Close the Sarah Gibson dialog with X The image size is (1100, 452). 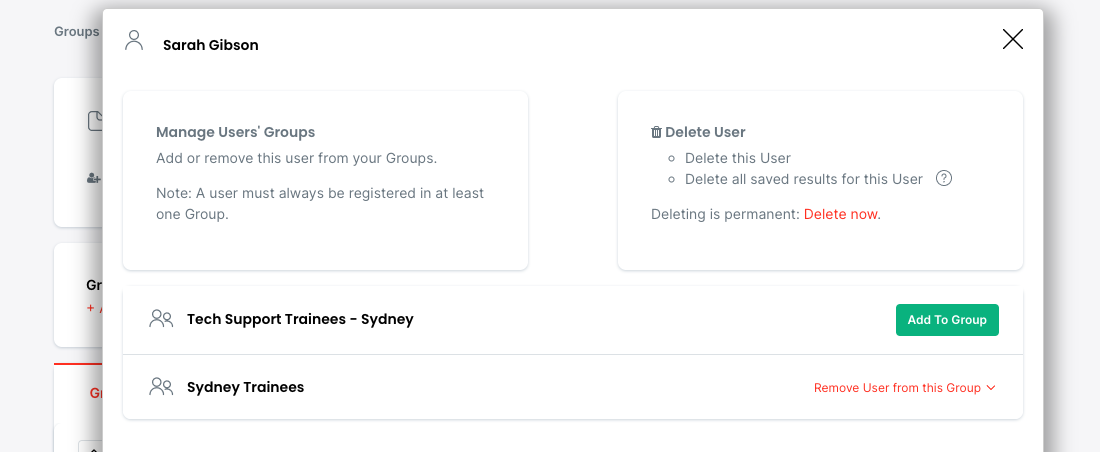click(x=1012, y=39)
